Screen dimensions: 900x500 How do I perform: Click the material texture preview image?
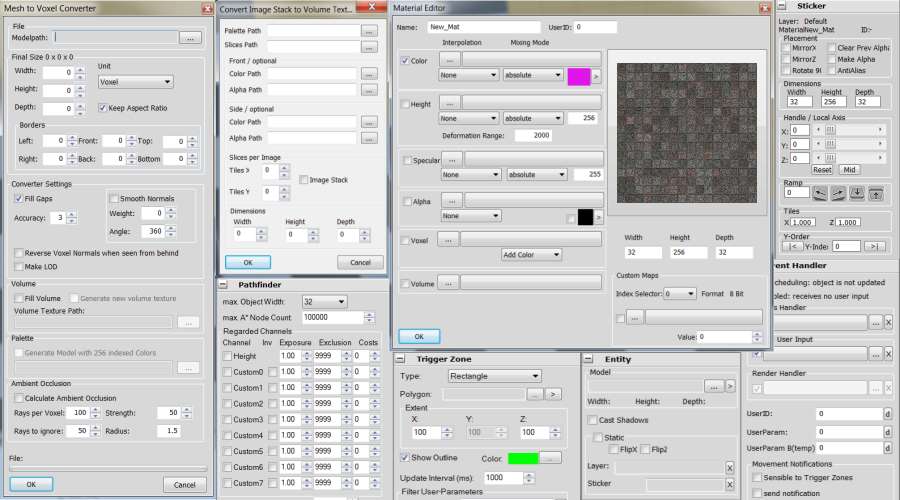click(x=687, y=133)
